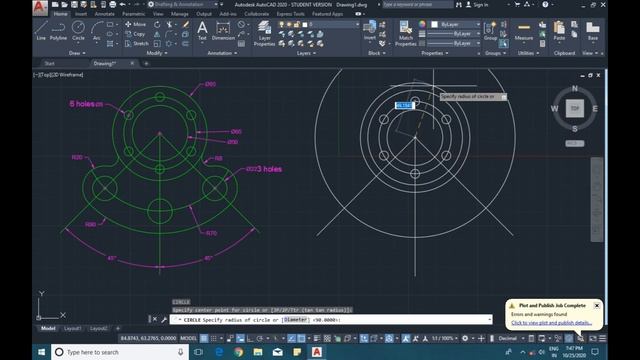This screenshot has width=640, height=360.
Task: Toggle Ortho mode in status bar
Action: tap(250, 338)
